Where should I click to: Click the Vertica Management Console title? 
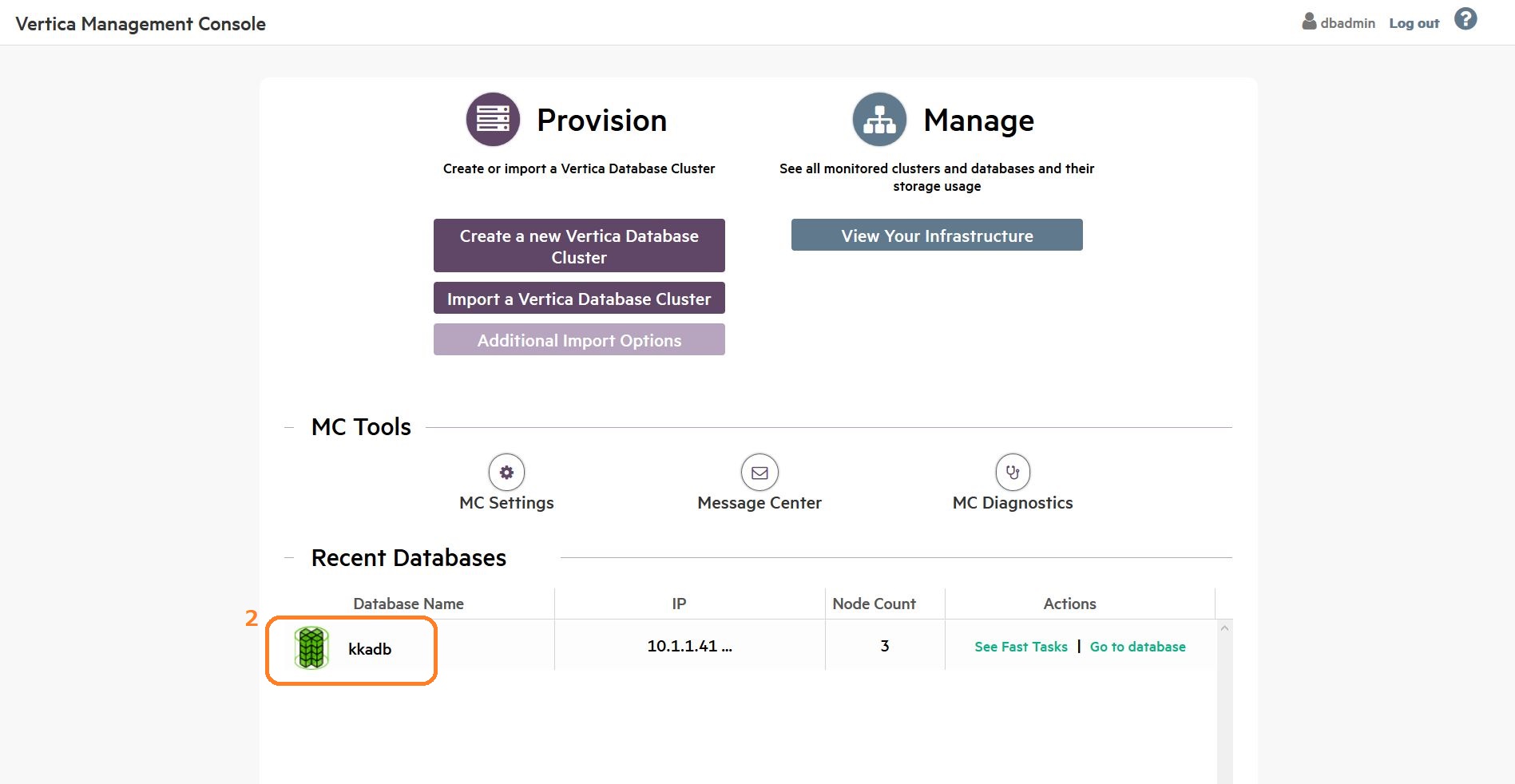[x=141, y=24]
